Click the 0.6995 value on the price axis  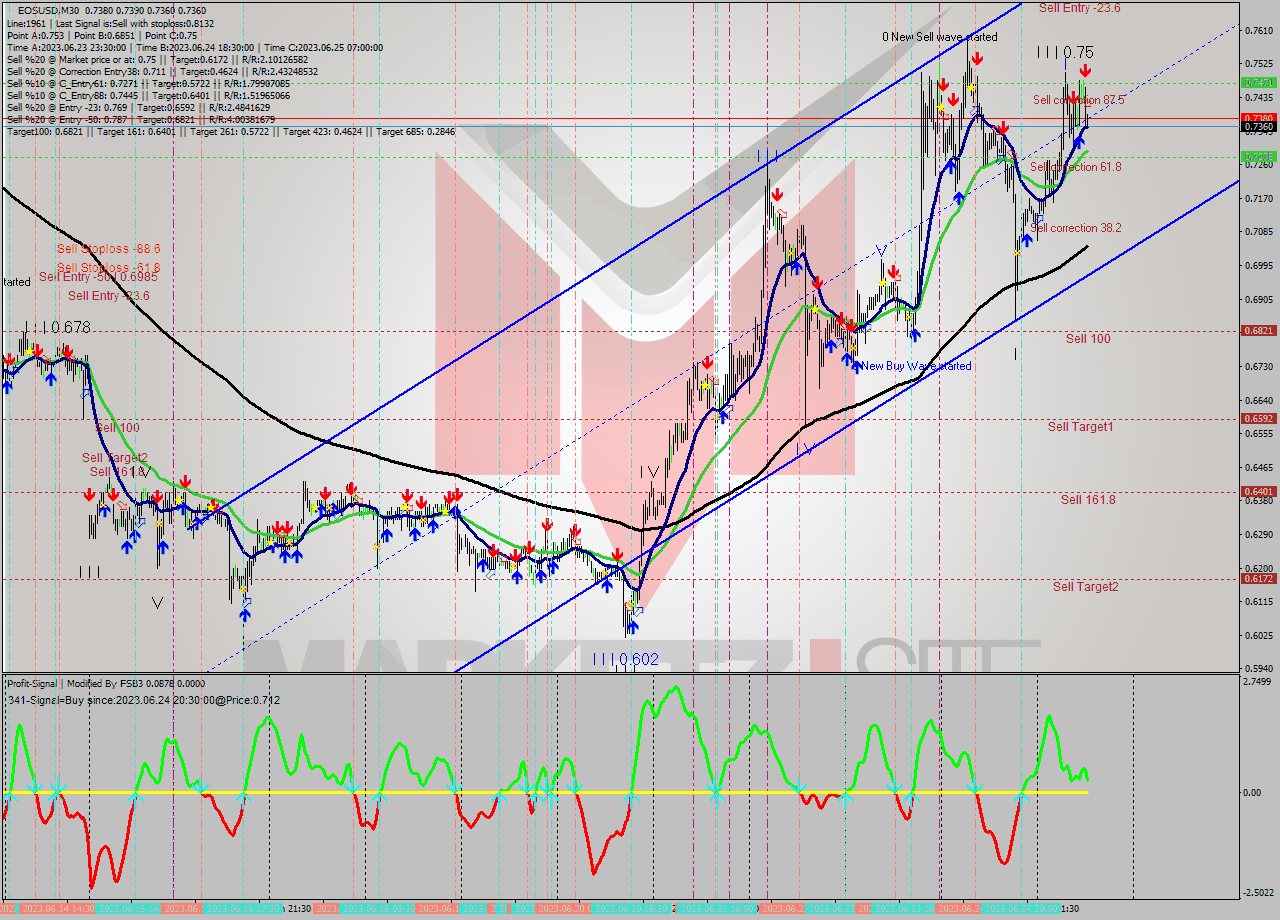(1257, 266)
